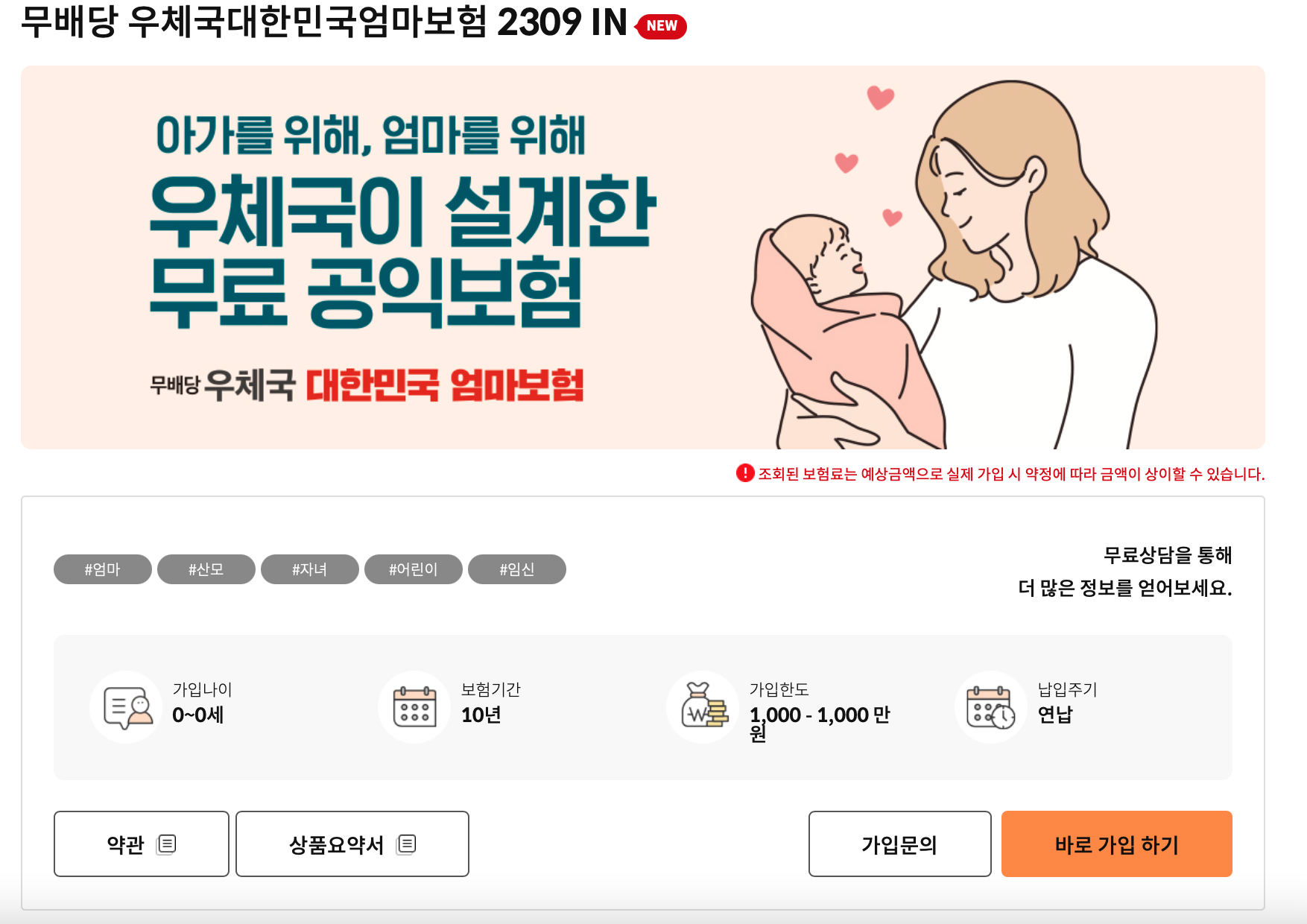Click the 가입문의 inquiry button

[900, 844]
